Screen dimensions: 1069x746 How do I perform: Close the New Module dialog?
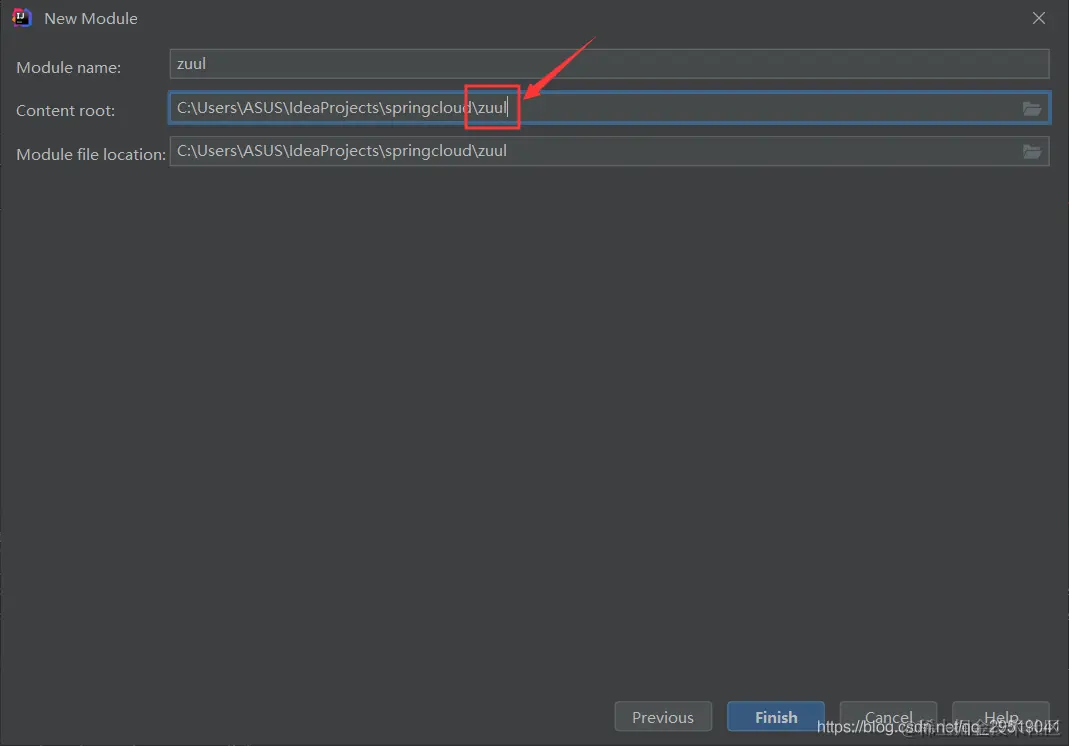1038,18
